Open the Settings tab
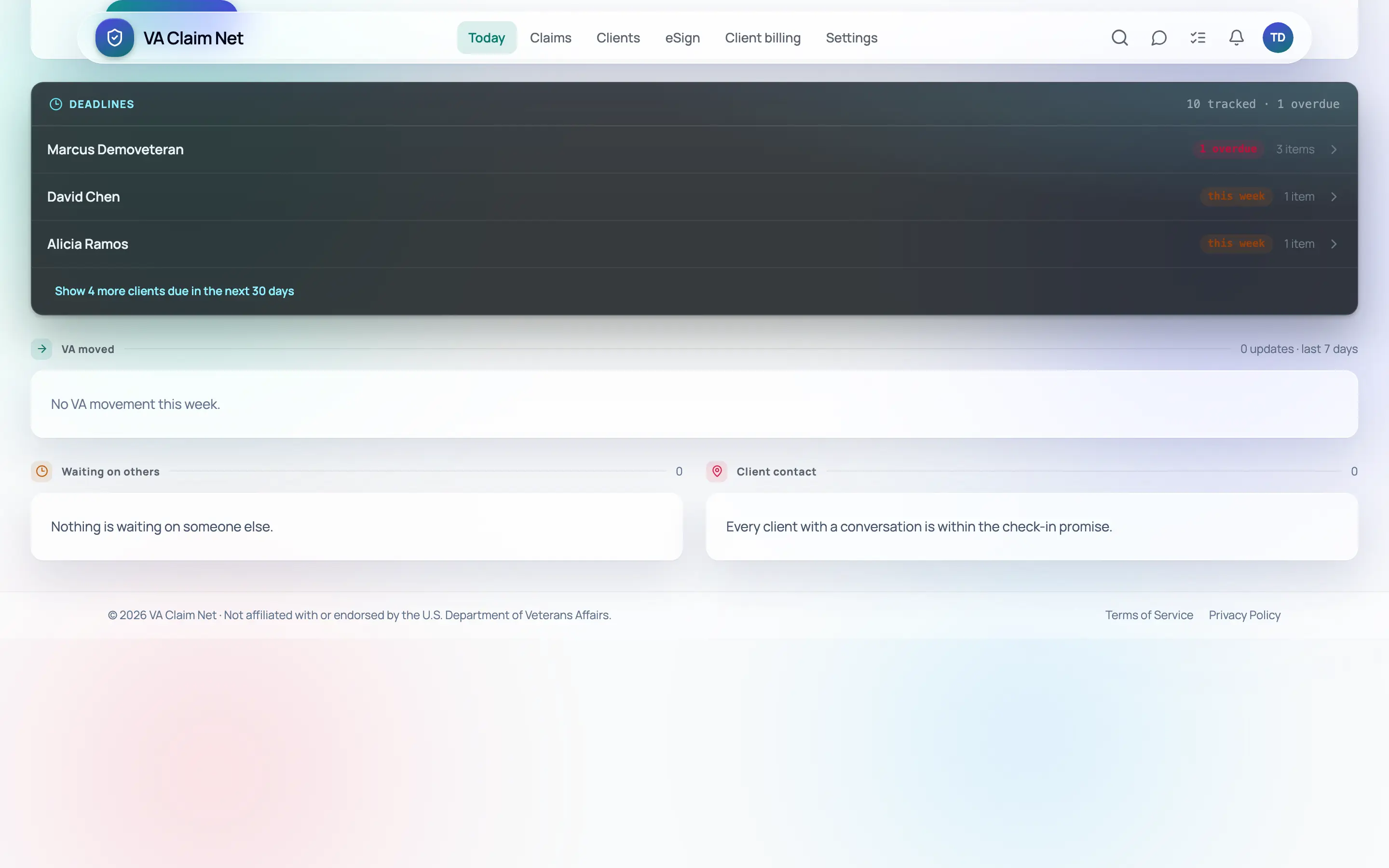Viewport: 1389px width, 868px height. (x=852, y=38)
